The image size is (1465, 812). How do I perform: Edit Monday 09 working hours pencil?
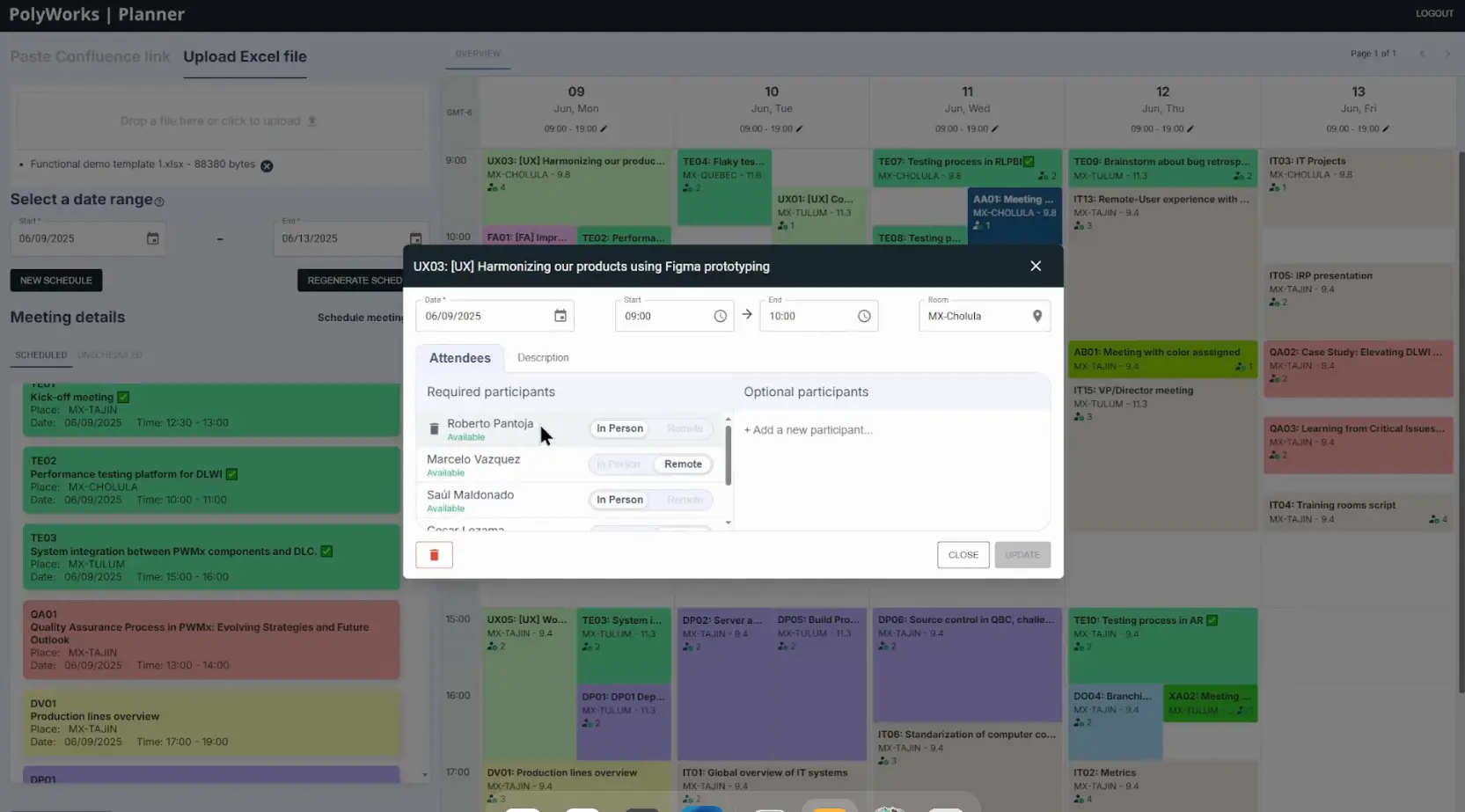(604, 129)
